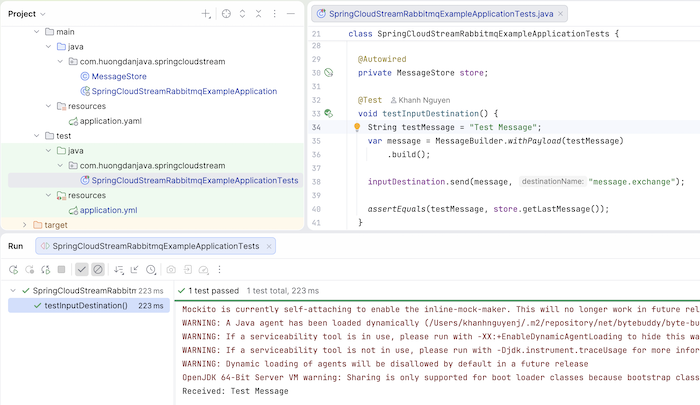Collapse the test folder
The width and height of the screenshot is (700, 405).
click(x=37, y=136)
